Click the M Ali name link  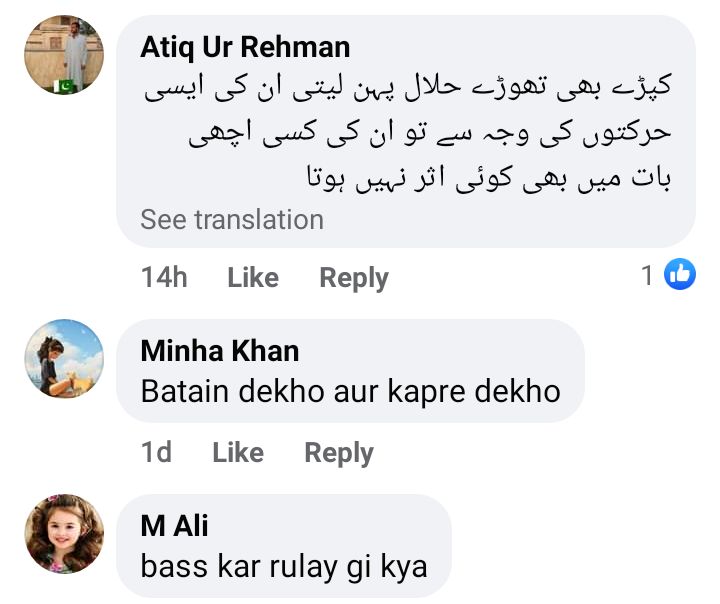tap(175, 526)
